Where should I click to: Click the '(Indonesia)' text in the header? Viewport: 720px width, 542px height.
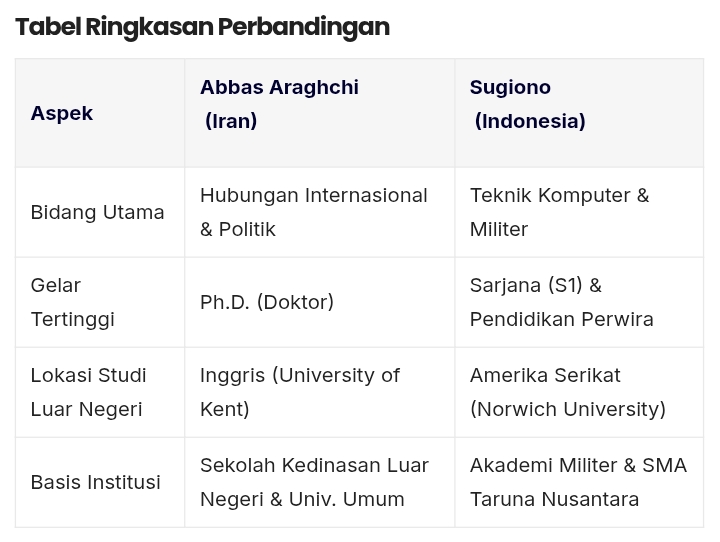(x=530, y=121)
